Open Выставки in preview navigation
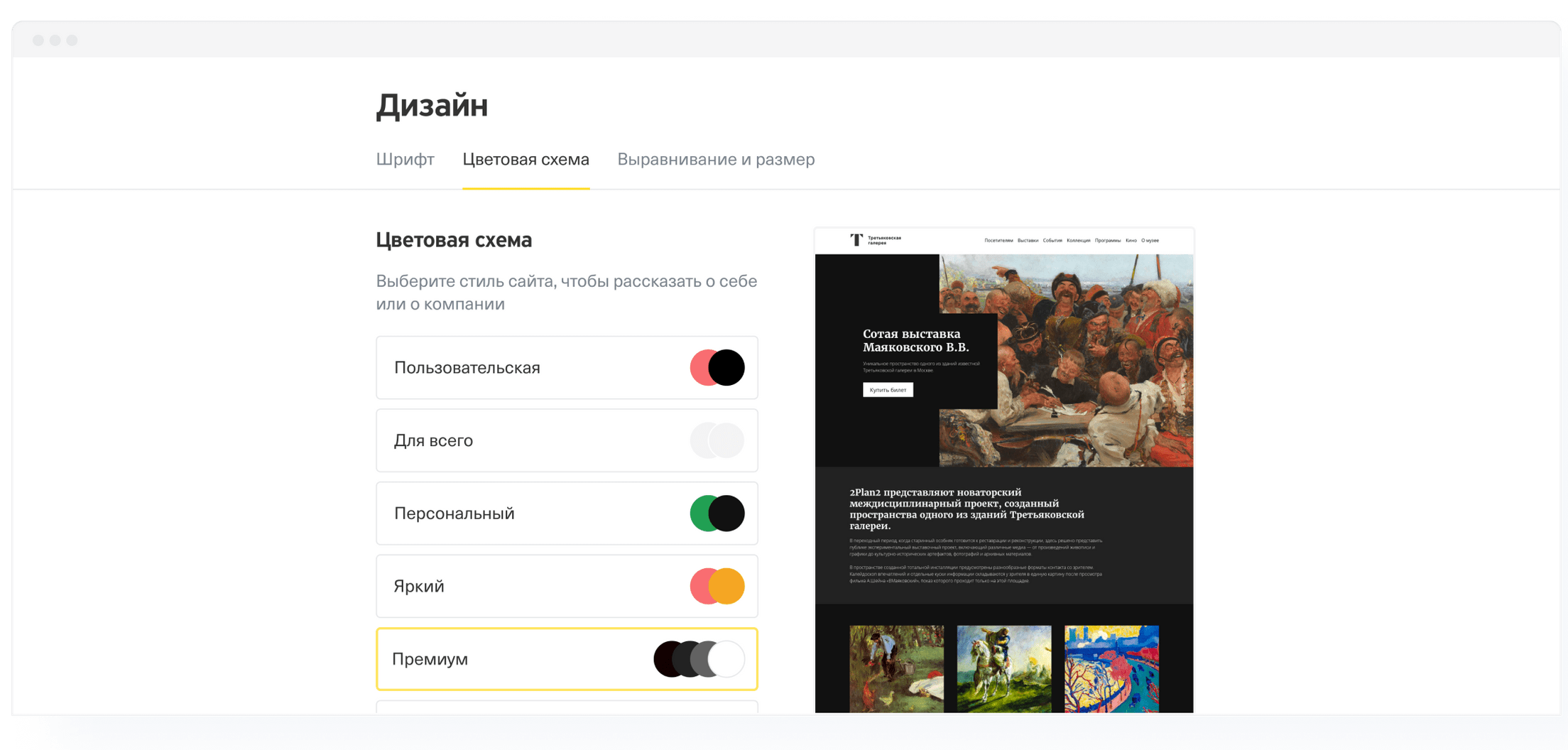 tap(1028, 241)
